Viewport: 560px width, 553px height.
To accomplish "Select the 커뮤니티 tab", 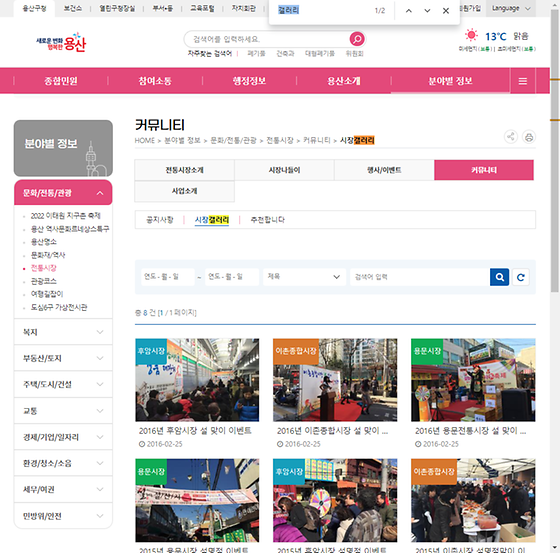I will [x=484, y=170].
